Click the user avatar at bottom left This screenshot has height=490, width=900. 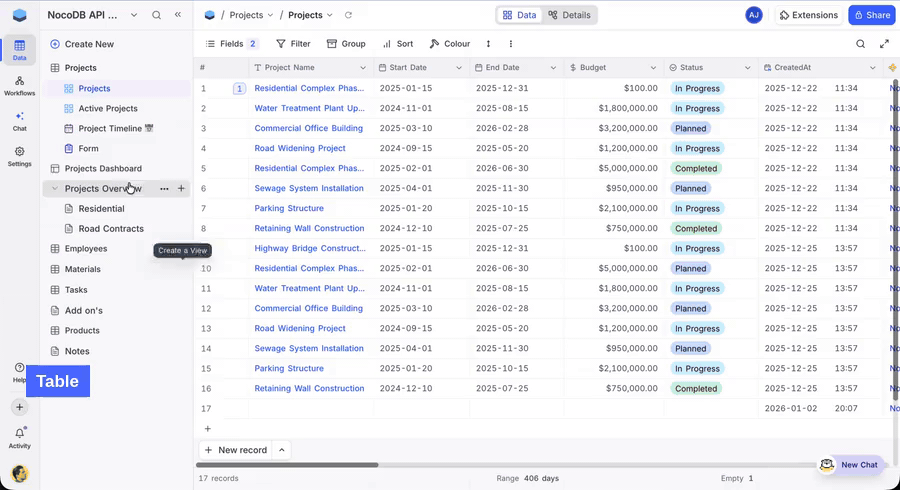point(20,473)
